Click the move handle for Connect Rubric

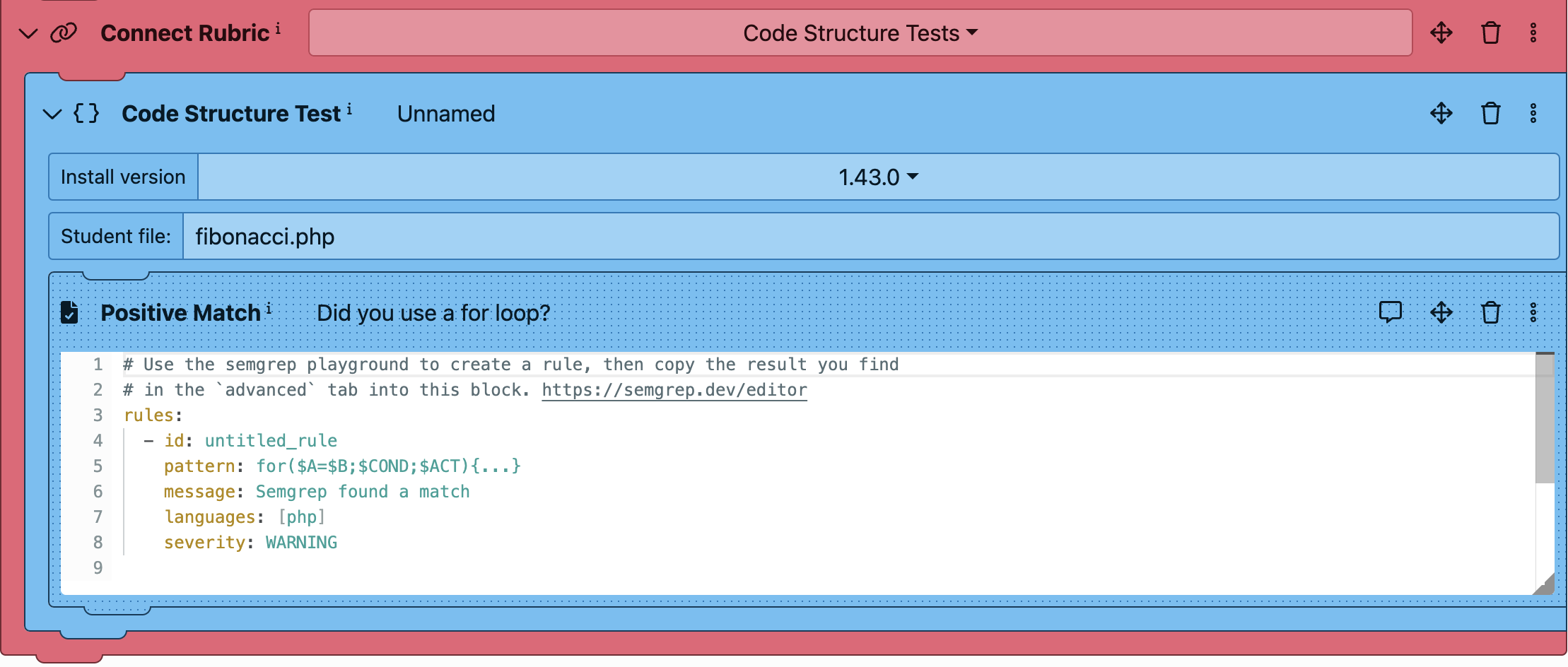pyautogui.click(x=1441, y=33)
